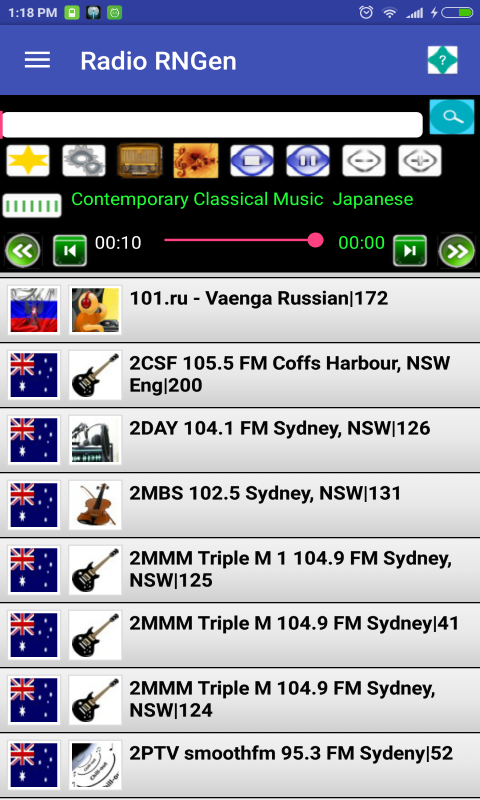The height and width of the screenshot is (800, 480).
Task: Select the music notes genre icon
Action: coord(196,160)
